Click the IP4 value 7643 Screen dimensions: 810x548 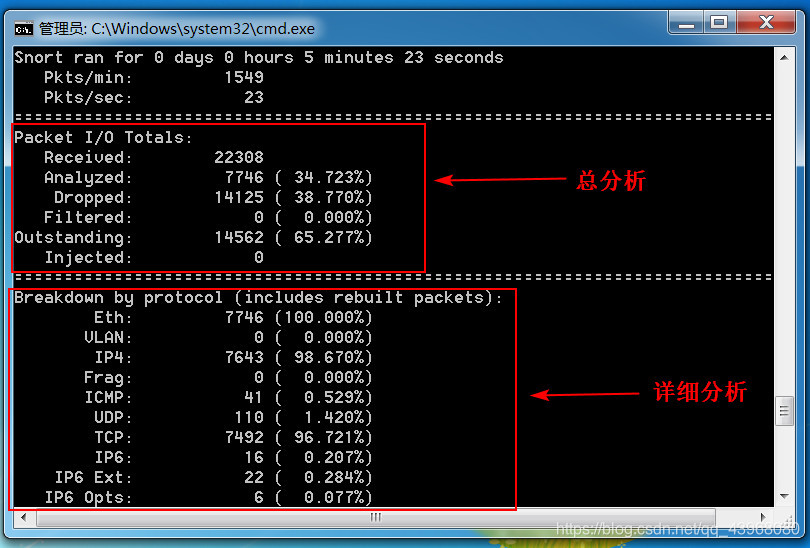244,357
